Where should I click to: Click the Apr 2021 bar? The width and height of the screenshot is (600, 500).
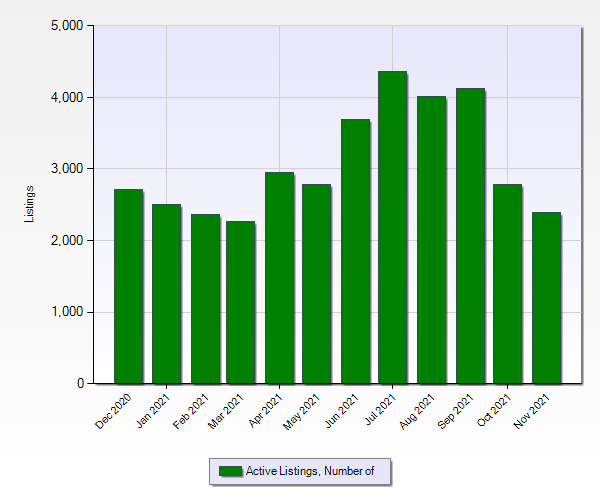tap(279, 278)
